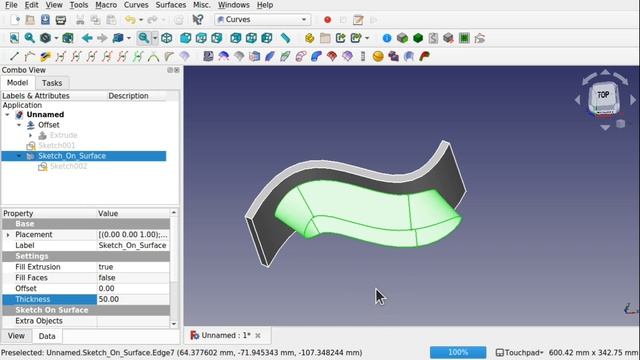The image size is (640, 360).
Task: Click the Fit All view icon
Action: click(14, 38)
